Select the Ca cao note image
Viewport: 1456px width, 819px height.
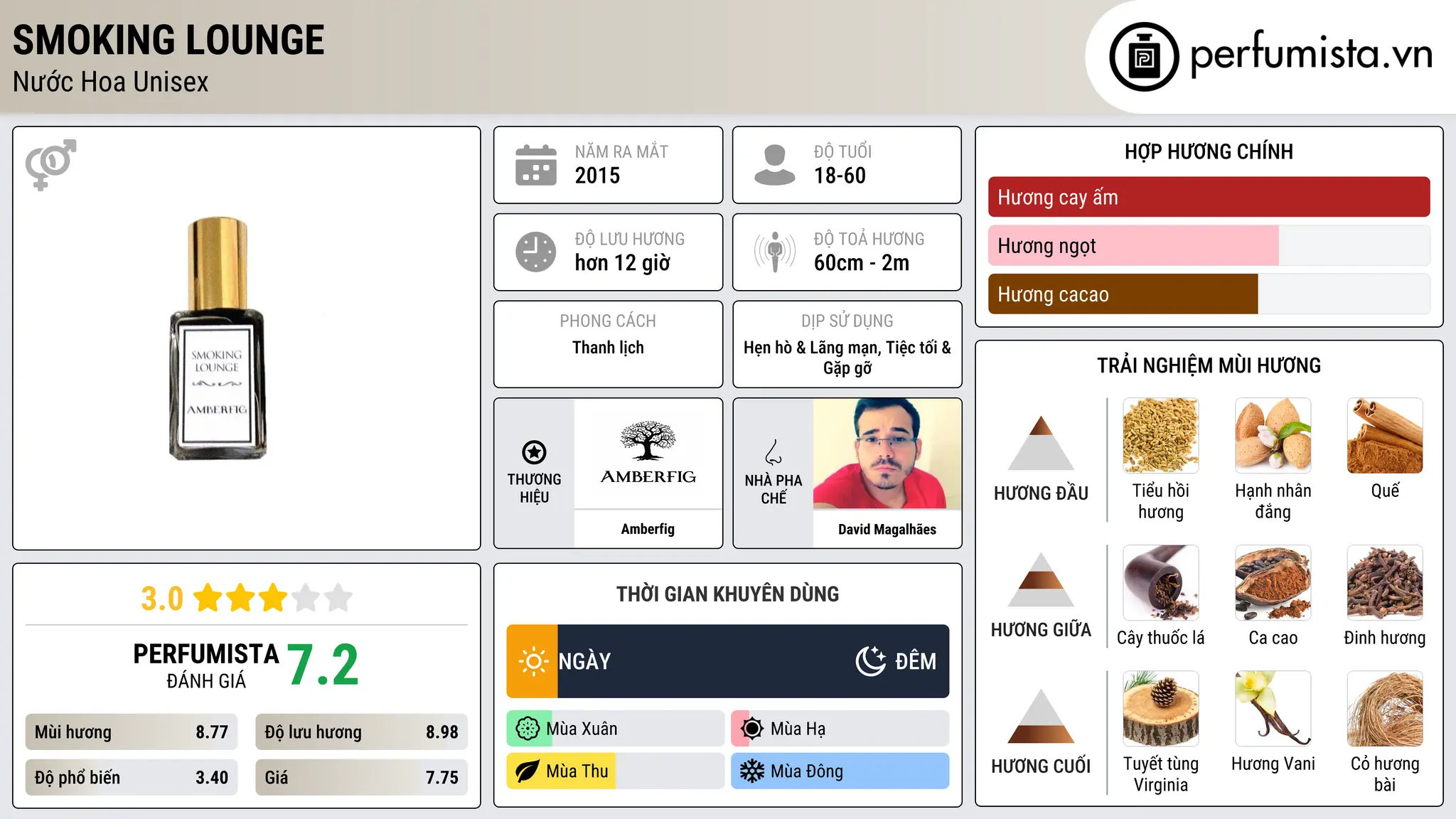point(1273,583)
